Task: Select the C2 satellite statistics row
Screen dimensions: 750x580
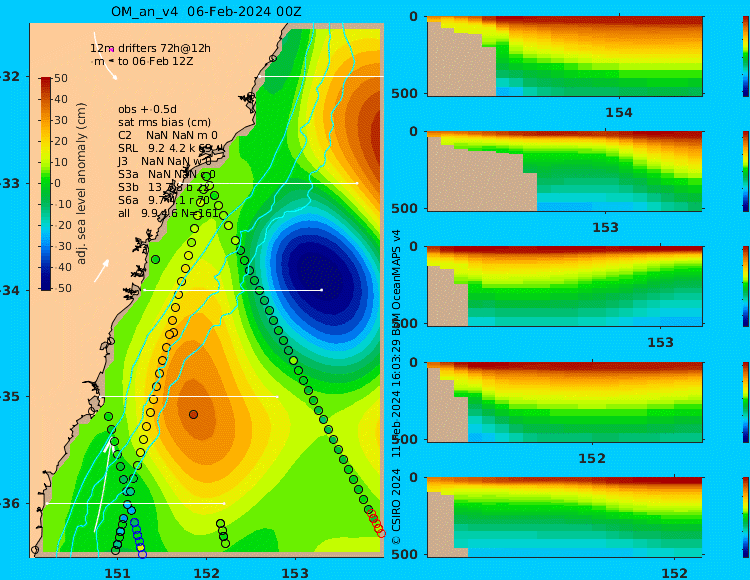Action: click(x=168, y=135)
